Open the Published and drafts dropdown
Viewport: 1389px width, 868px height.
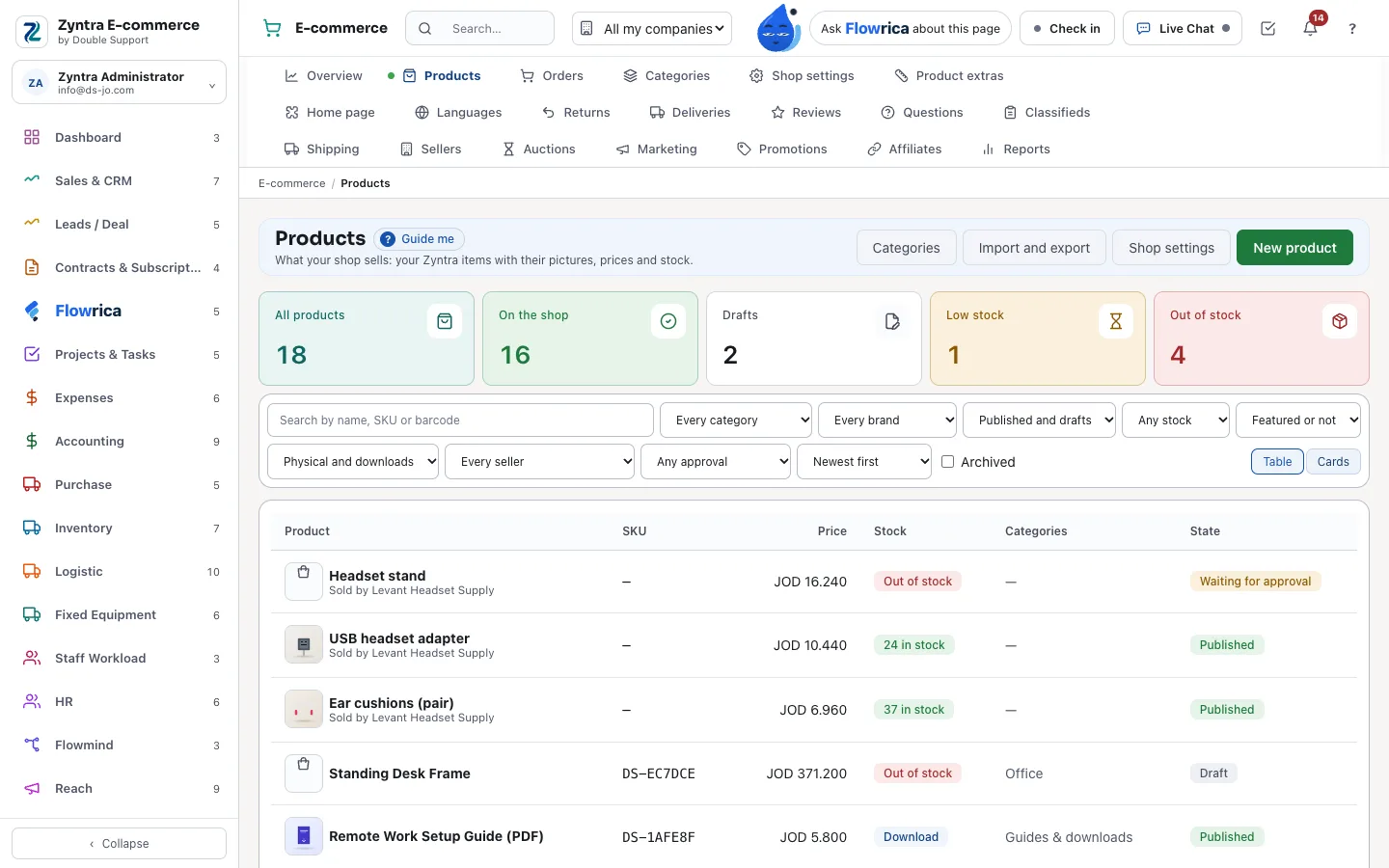pyautogui.click(x=1039, y=420)
